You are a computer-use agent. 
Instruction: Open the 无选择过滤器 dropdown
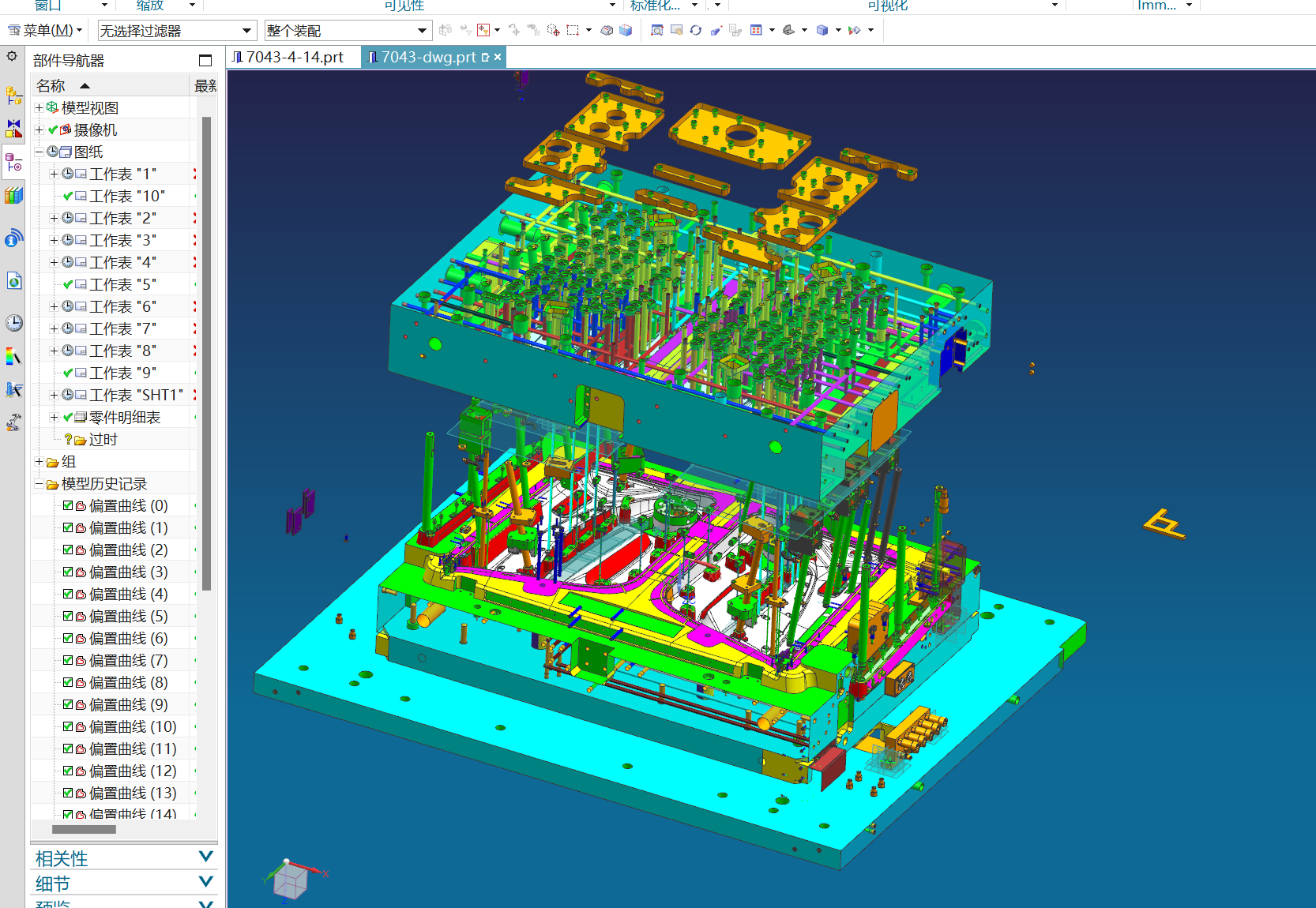(177, 31)
